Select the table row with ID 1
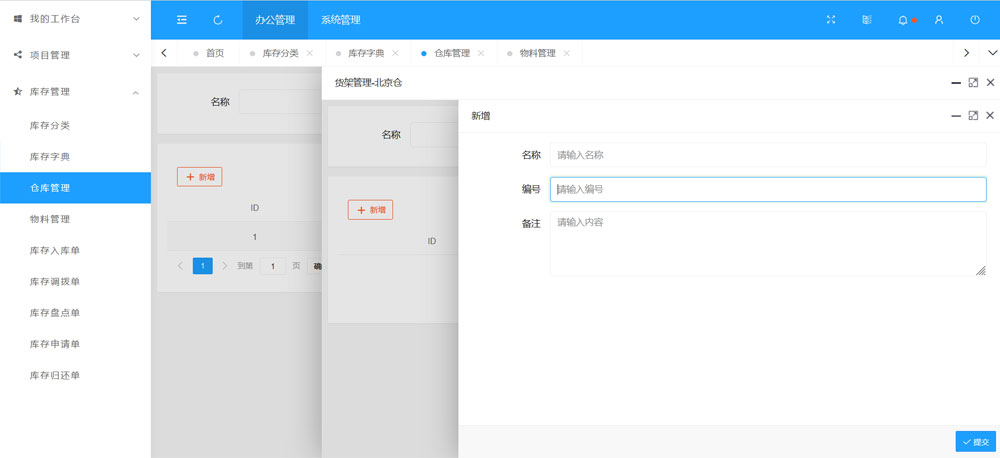The width and height of the screenshot is (1000, 458). [245, 237]
